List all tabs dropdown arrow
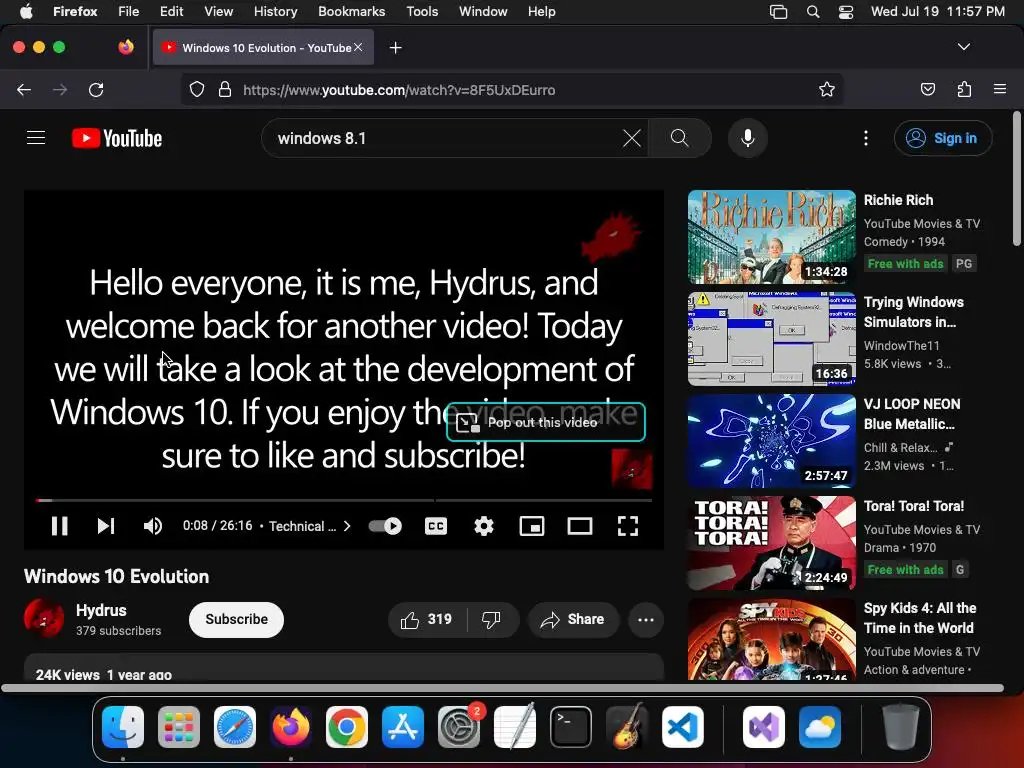 pos(963,47)
